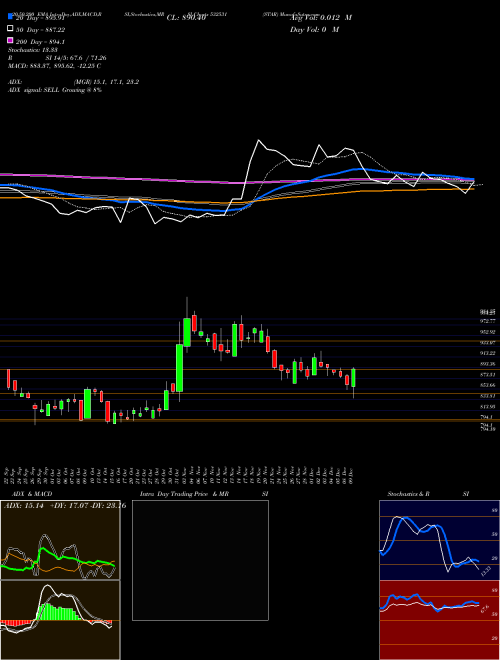Screen dimensions: 500x660
Task: Click the ADX: 15.14 +DY: 17.07 -DY: 23.16 readout
Action: (x=65, y=506)
